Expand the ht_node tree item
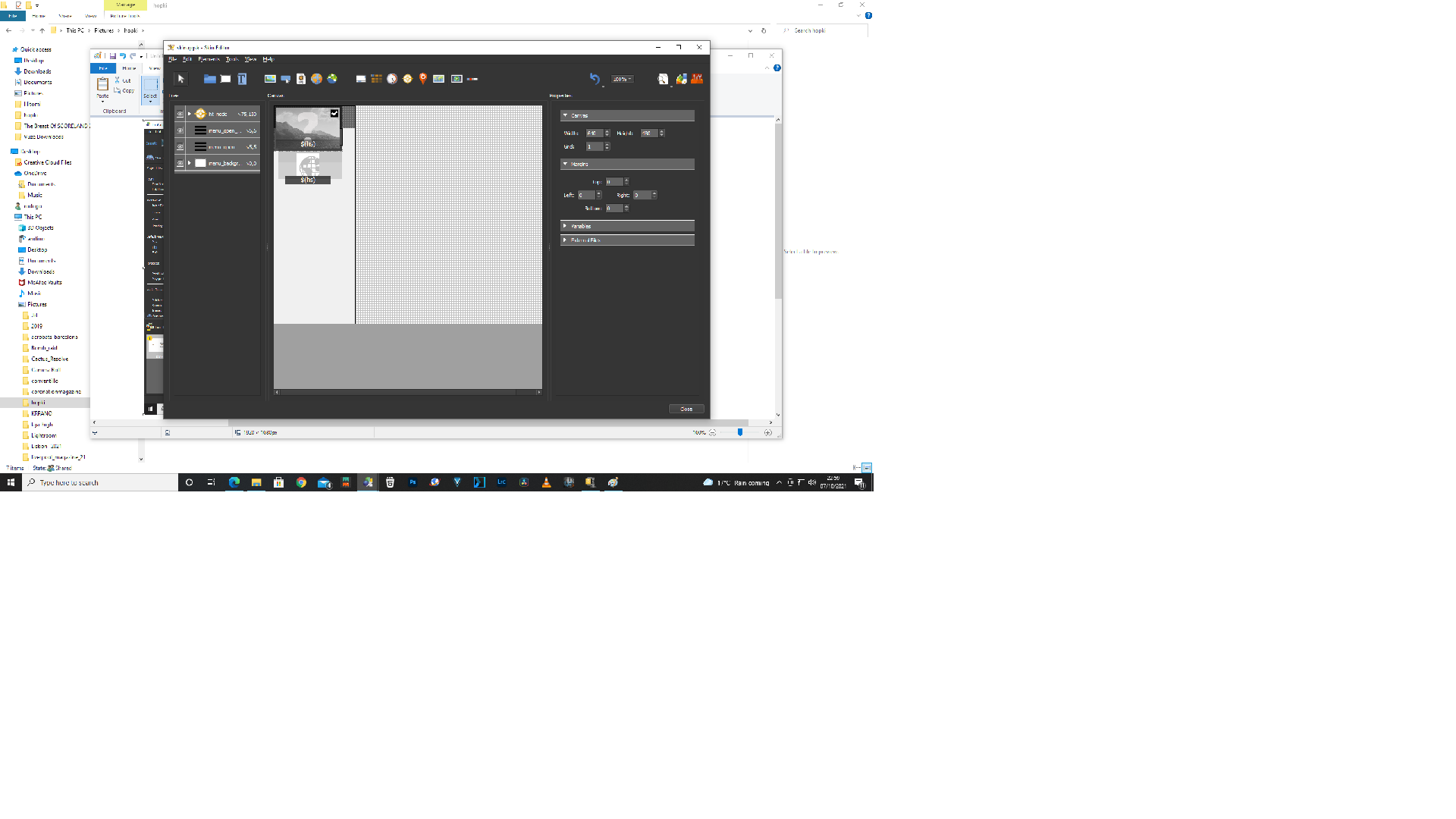This screenshot has height=819, width=1456. coord(190,114)
